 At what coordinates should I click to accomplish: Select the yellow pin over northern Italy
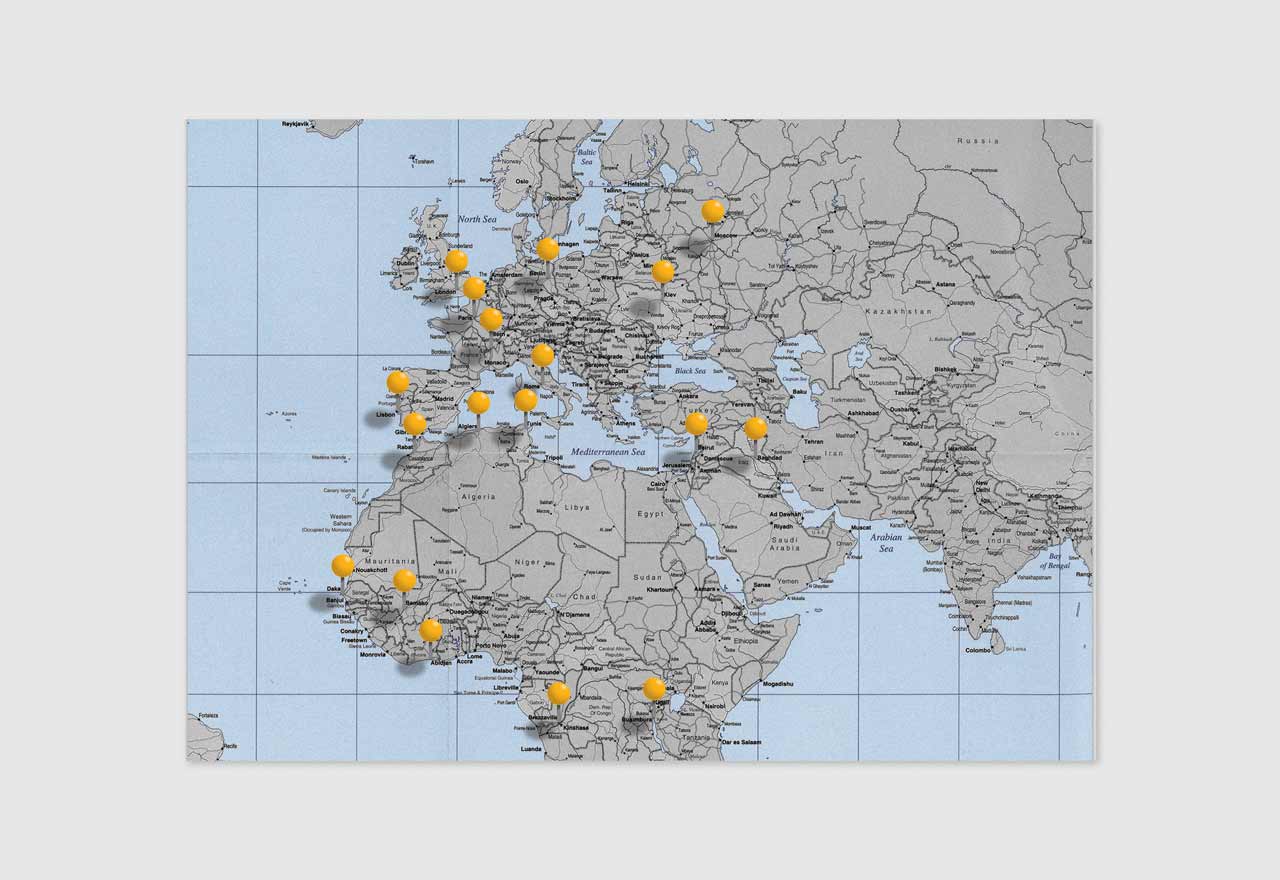pos(542,355)
